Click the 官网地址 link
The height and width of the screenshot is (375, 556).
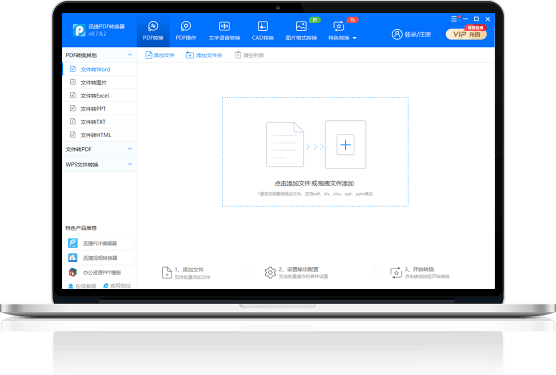[x=117, y=286]
